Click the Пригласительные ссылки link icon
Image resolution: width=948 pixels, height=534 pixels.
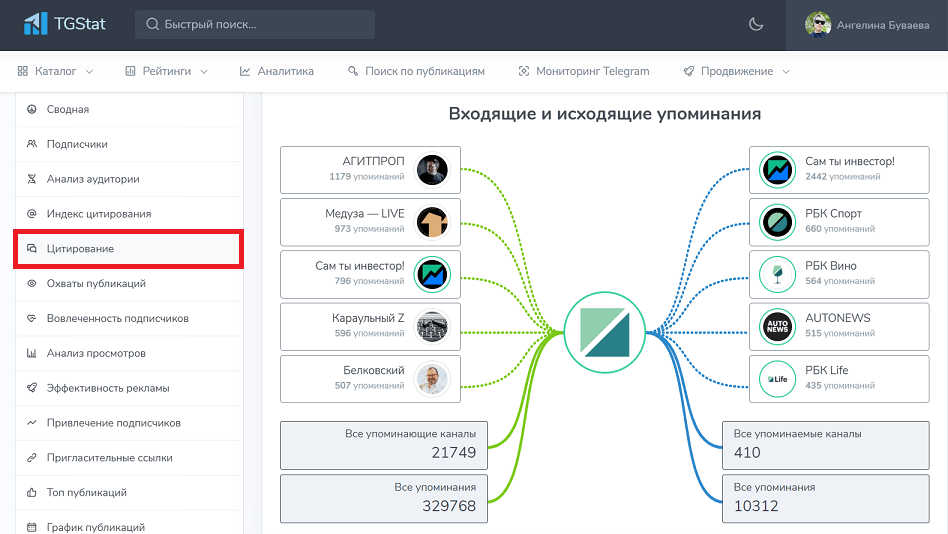[31, 458]
